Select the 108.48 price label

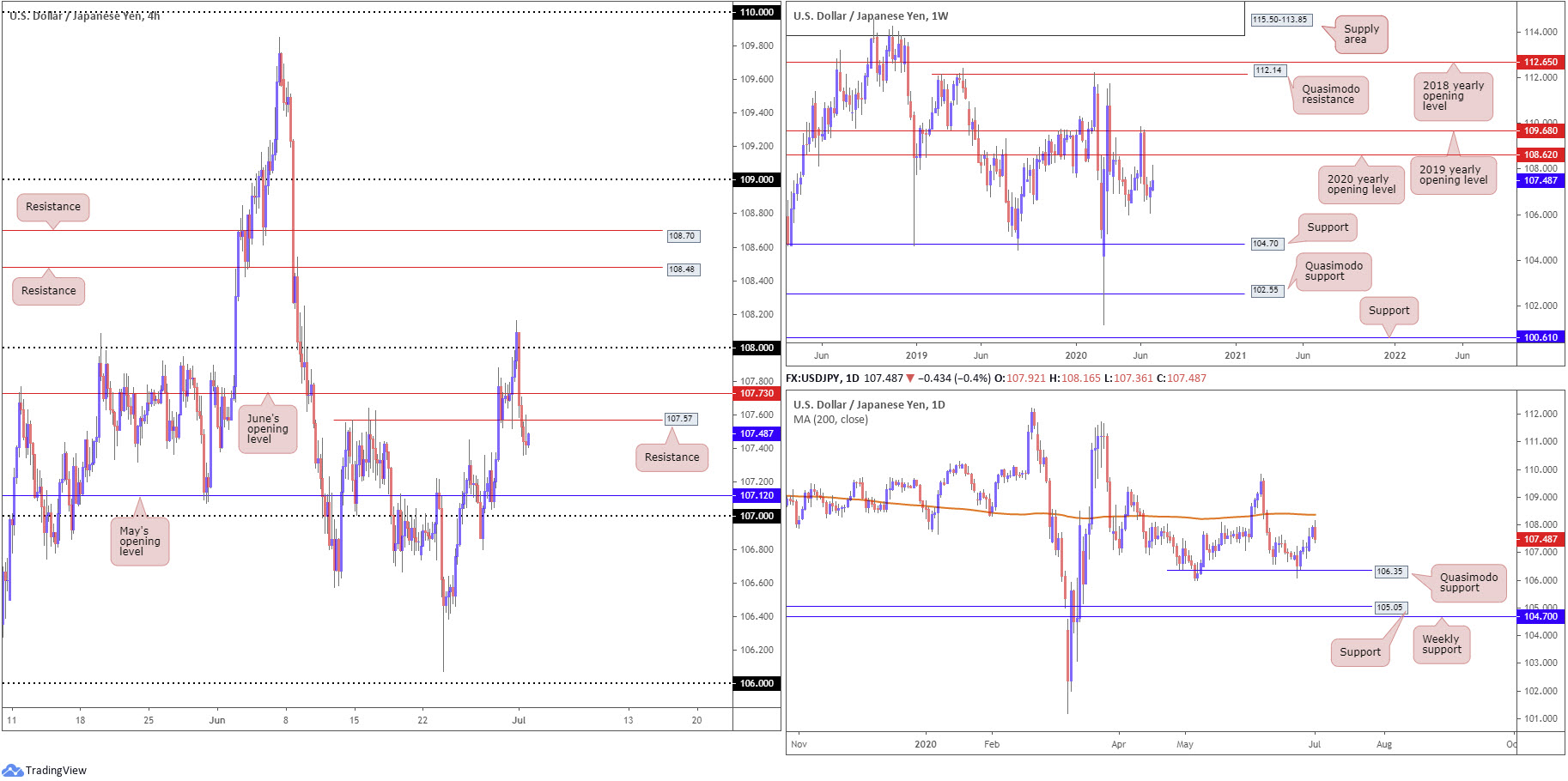point(683,269)
